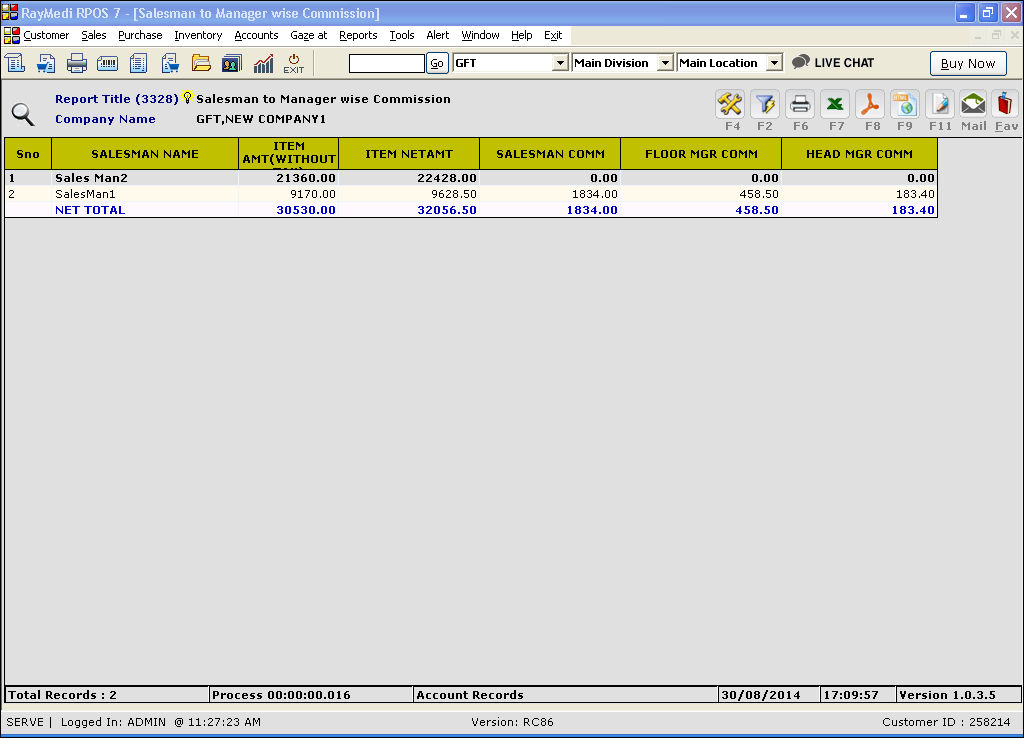Click the Exit power icon in toolbar
1024x738 pixels.
[294, 63]
